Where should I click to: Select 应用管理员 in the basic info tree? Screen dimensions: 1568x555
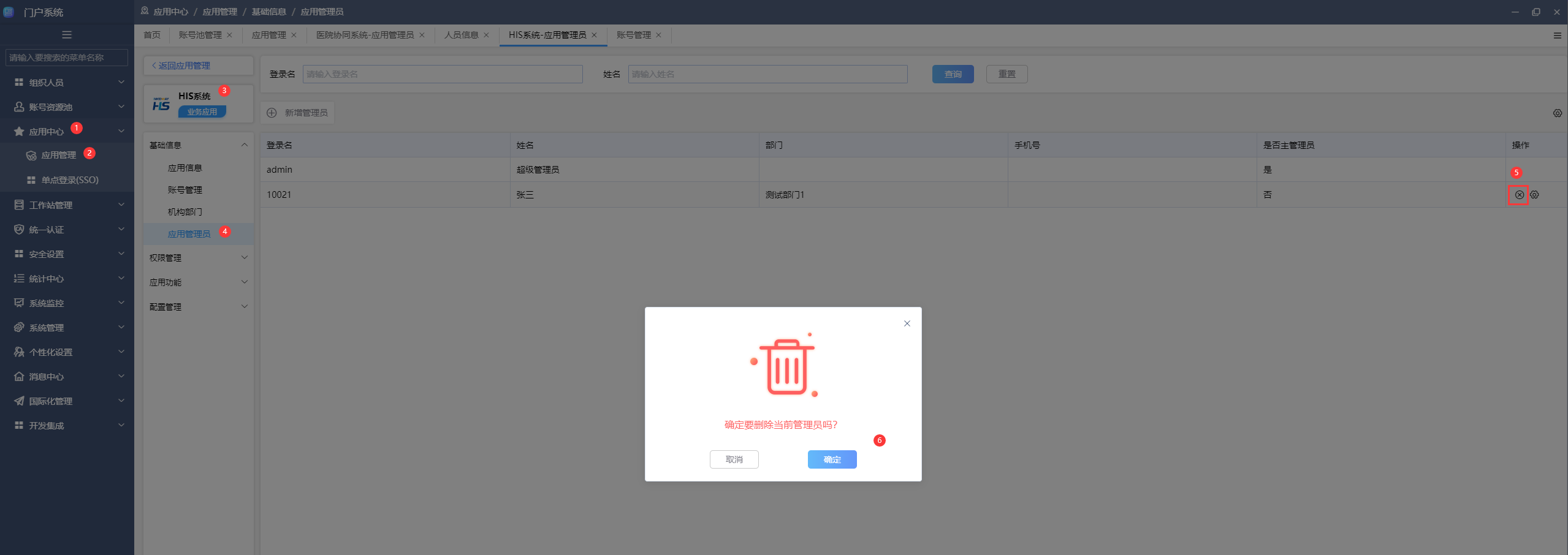tap(189, 234)
